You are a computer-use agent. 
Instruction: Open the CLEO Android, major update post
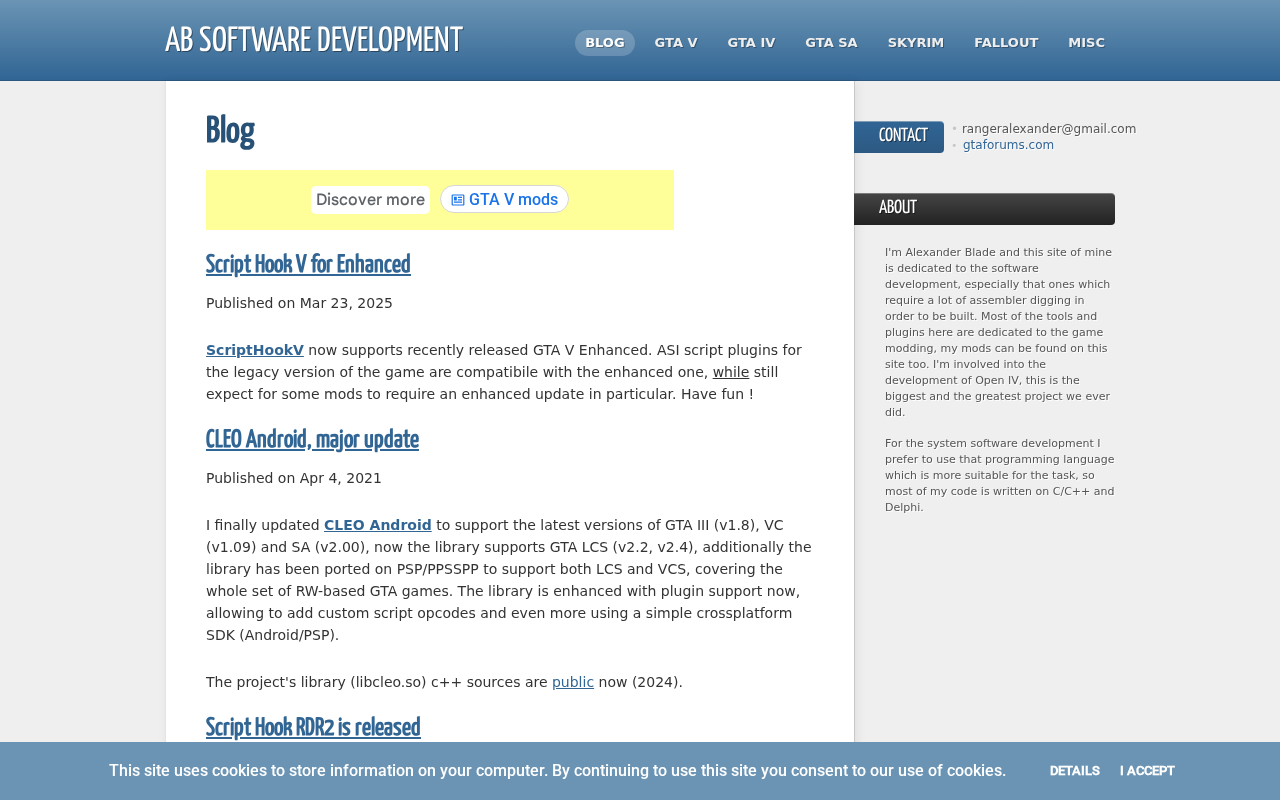click(x=312, y=439)
